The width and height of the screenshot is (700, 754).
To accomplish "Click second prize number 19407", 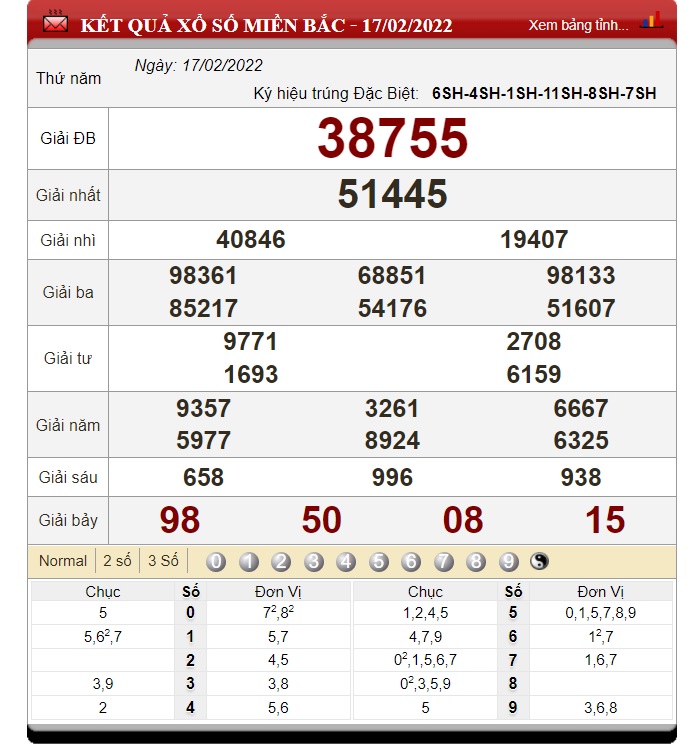I will coord(534,239).
